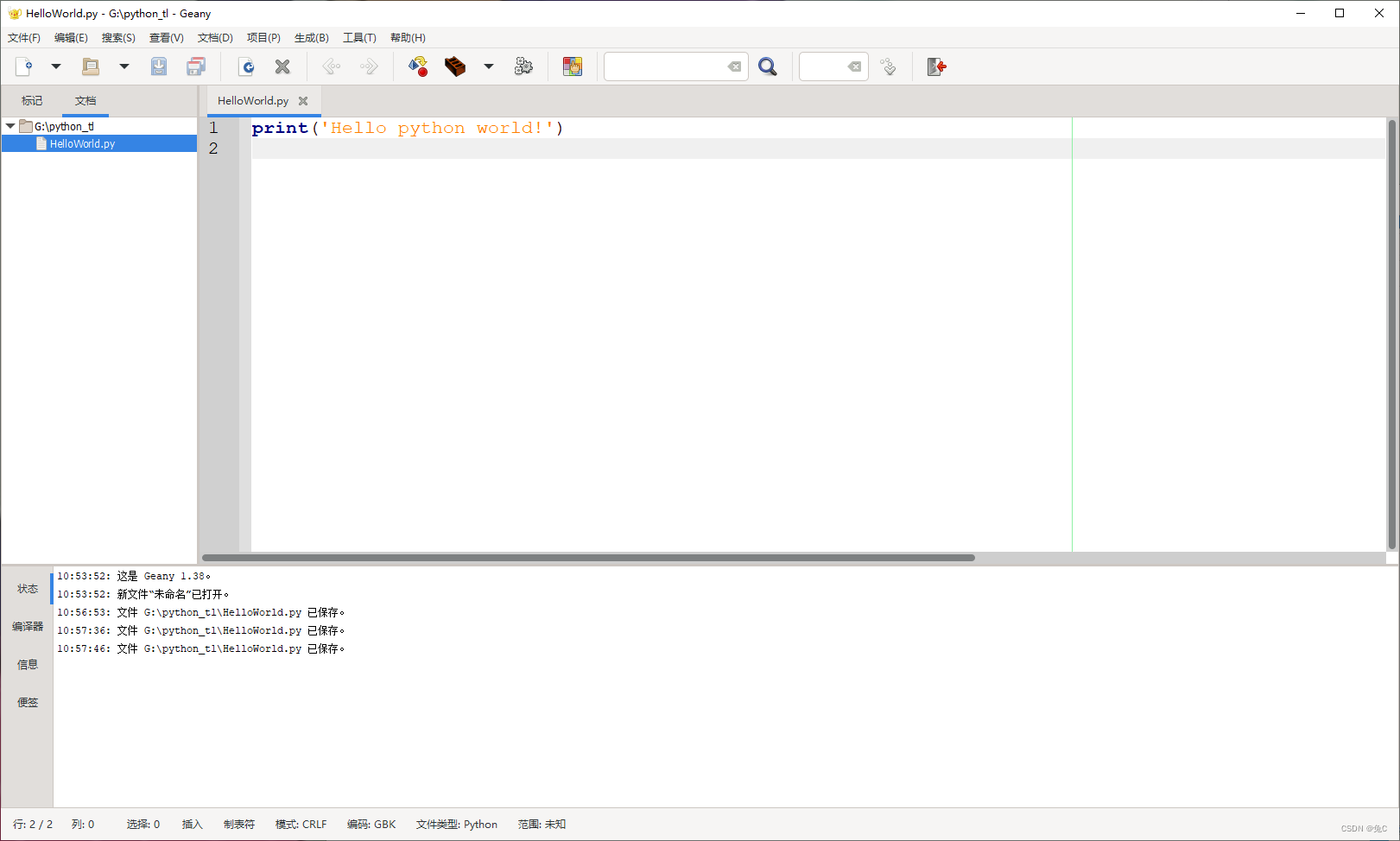This screenshot has height=841, width=1400.
Task: Show the 编译器 message tab
Action: (x=28, y=627)
